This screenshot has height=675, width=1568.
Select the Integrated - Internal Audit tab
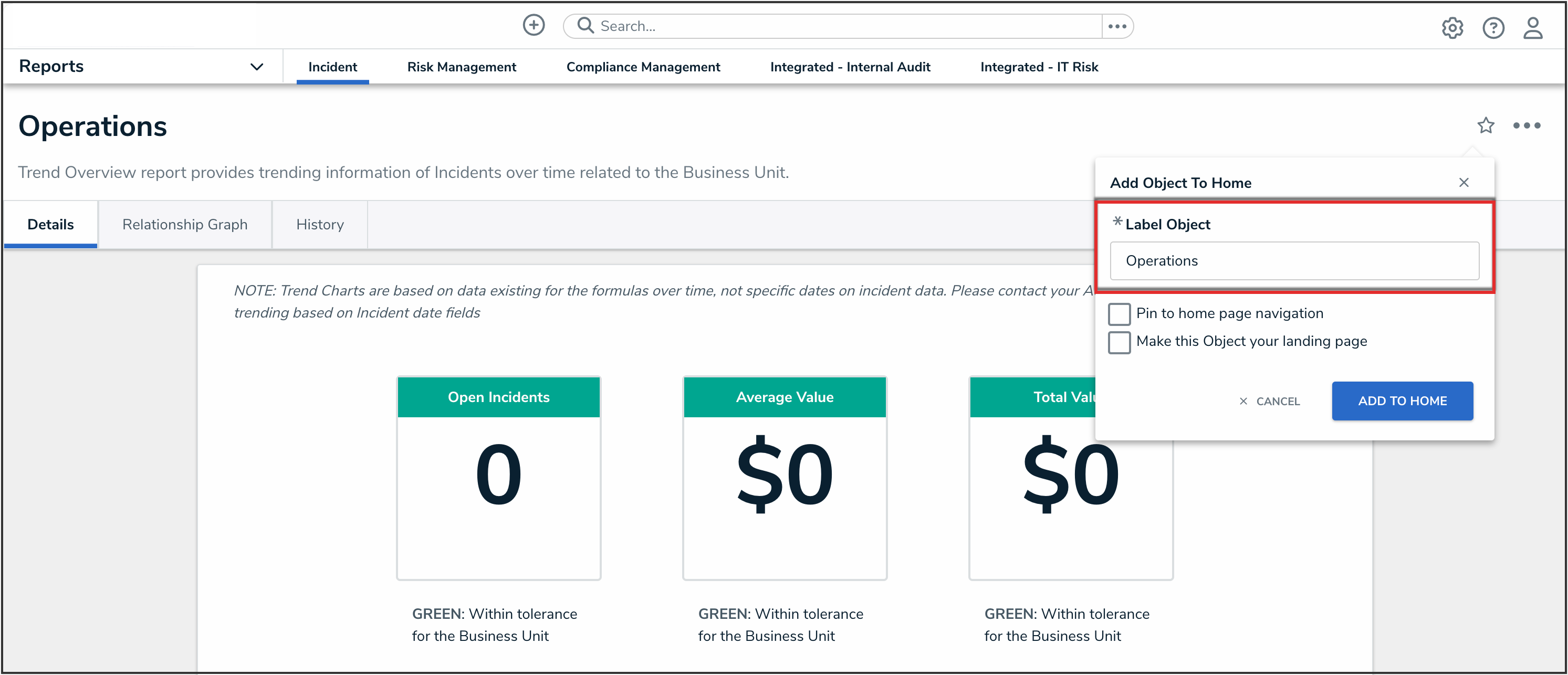tap(850, 67)
